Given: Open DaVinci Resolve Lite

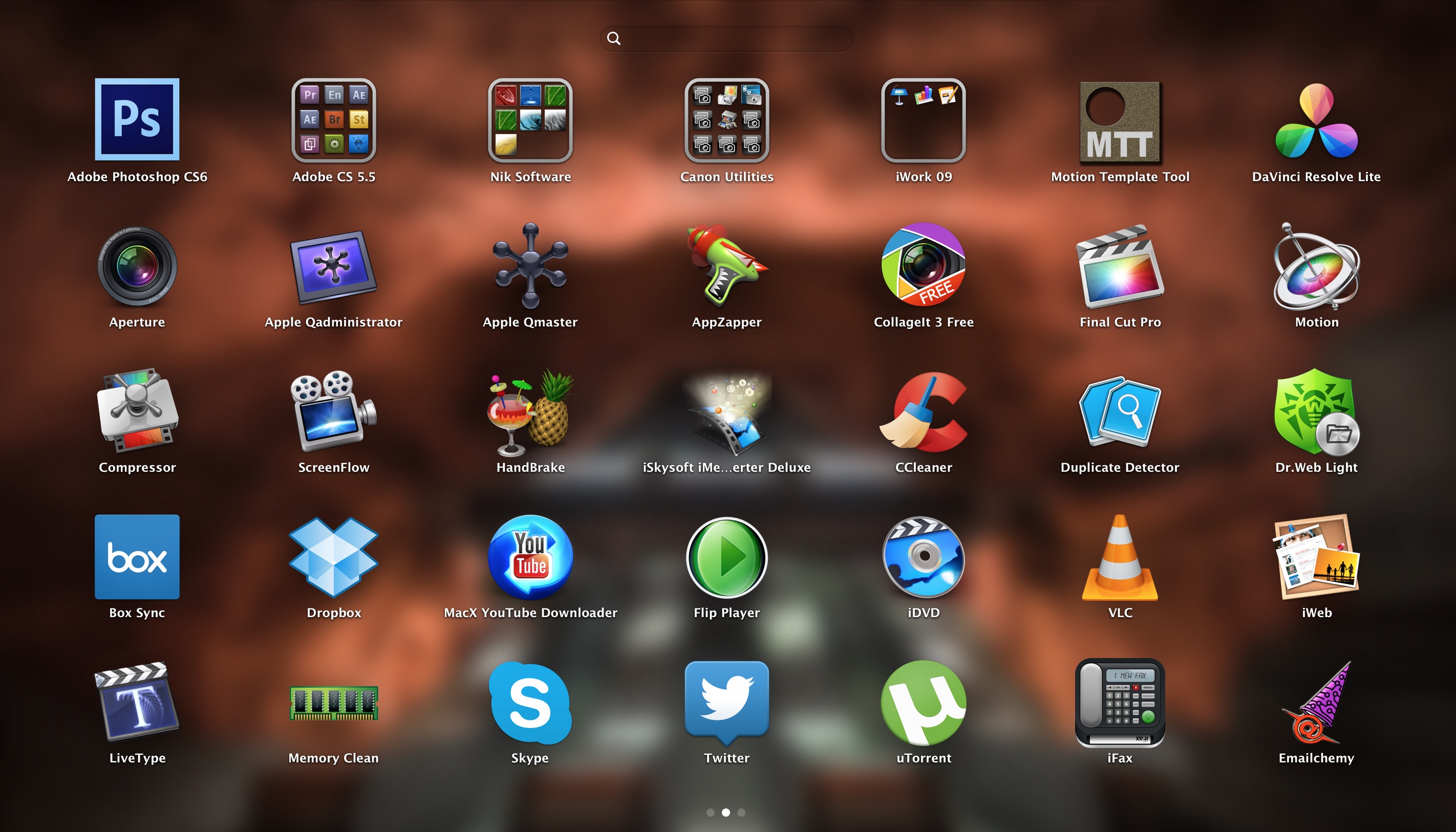Looking at the screenshot, I should click(1317, 120).
